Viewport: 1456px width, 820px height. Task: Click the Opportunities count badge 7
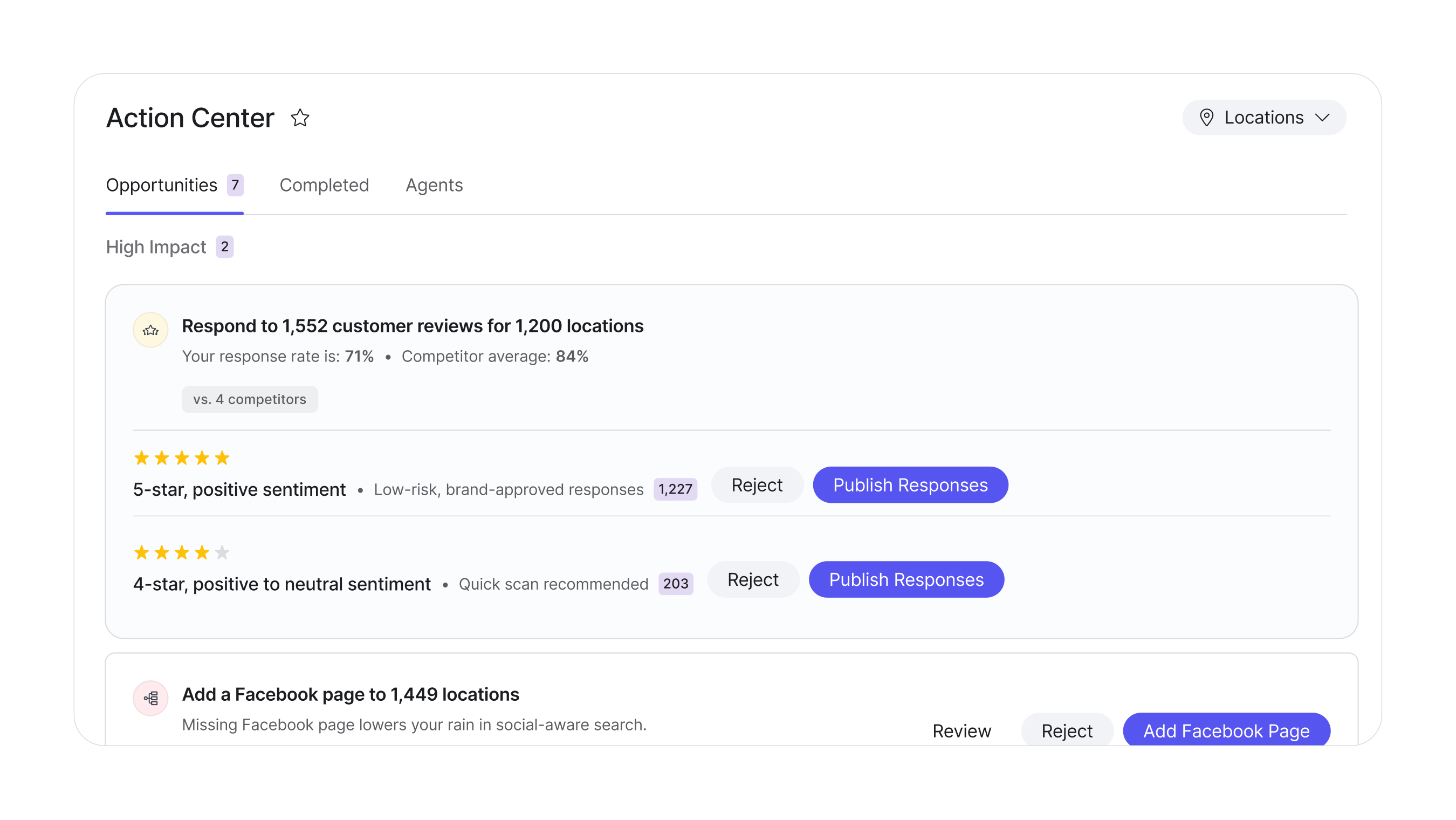coord(235,186)
